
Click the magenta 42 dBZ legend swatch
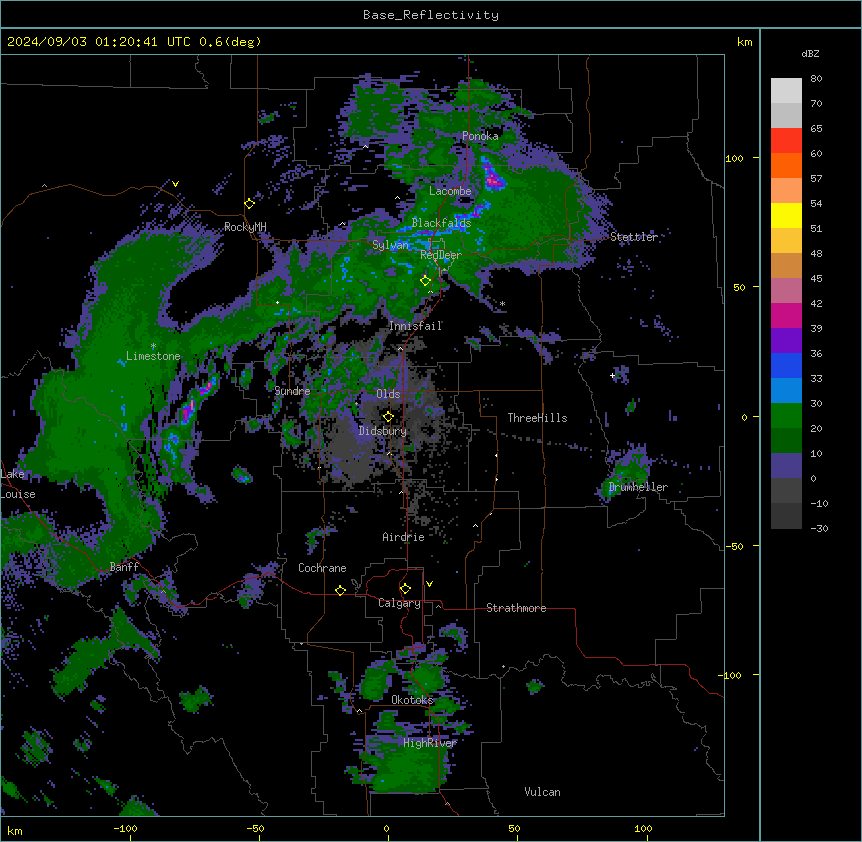click(x=786, y=315)
